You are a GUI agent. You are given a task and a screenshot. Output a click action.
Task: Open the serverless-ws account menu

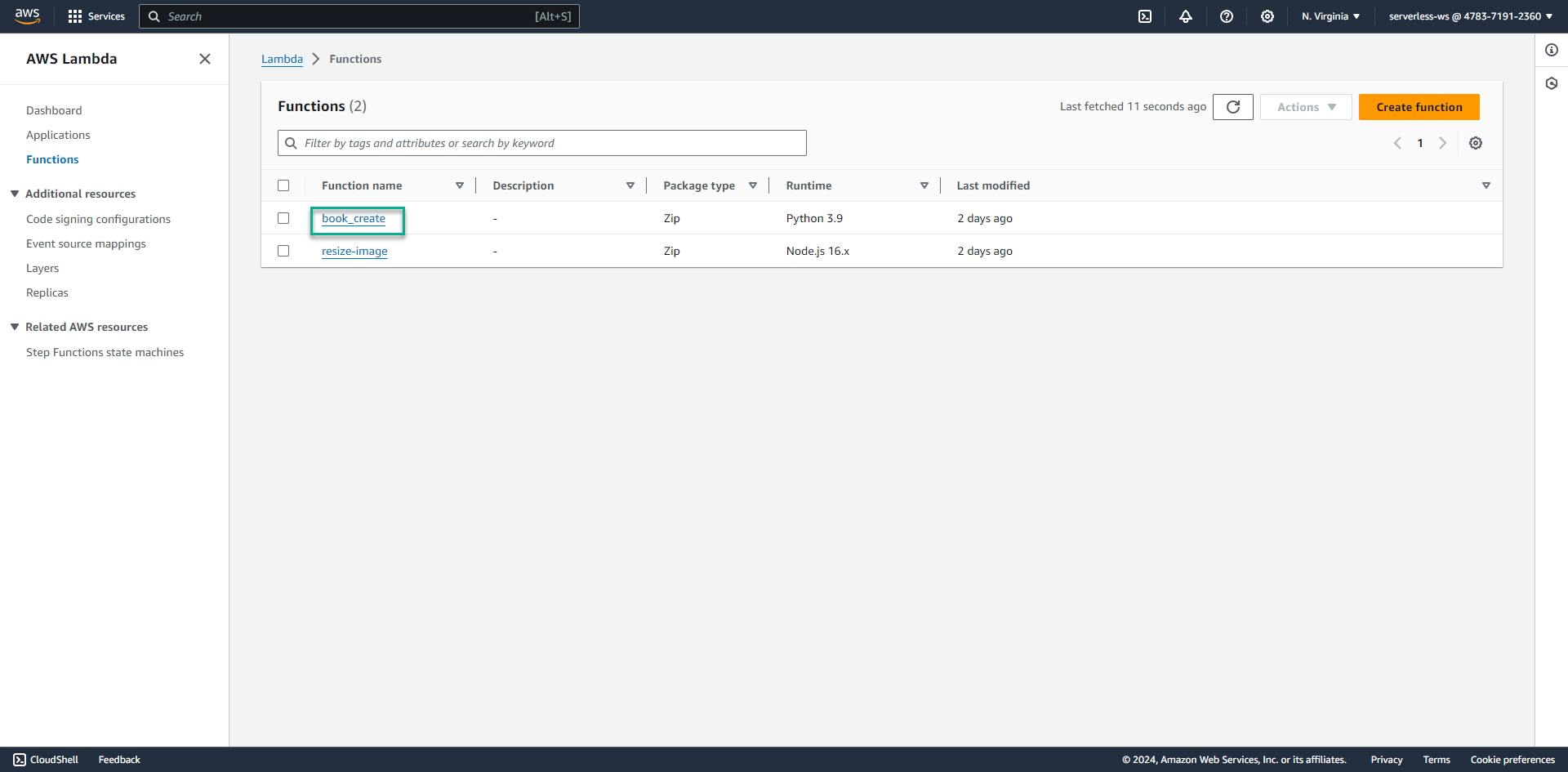(x=1470, y=16)
